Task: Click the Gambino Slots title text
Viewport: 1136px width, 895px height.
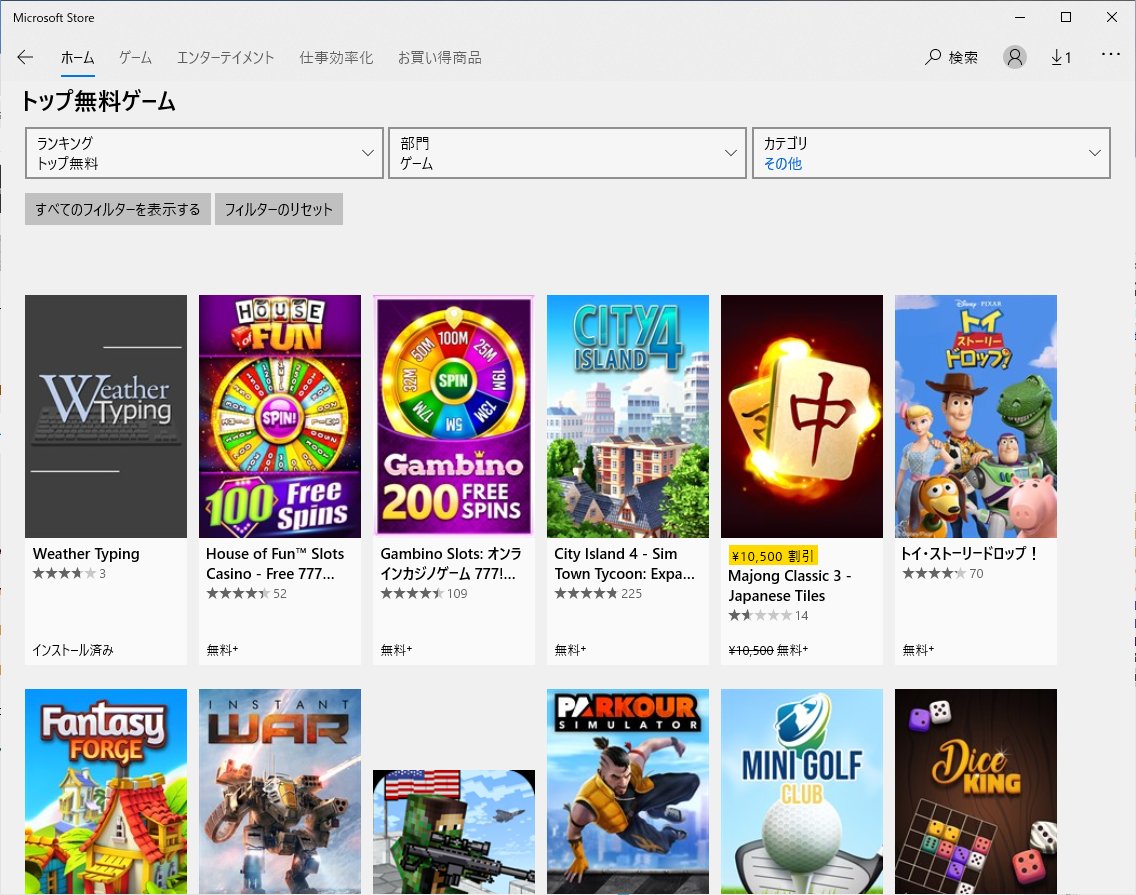Action: 451,564
